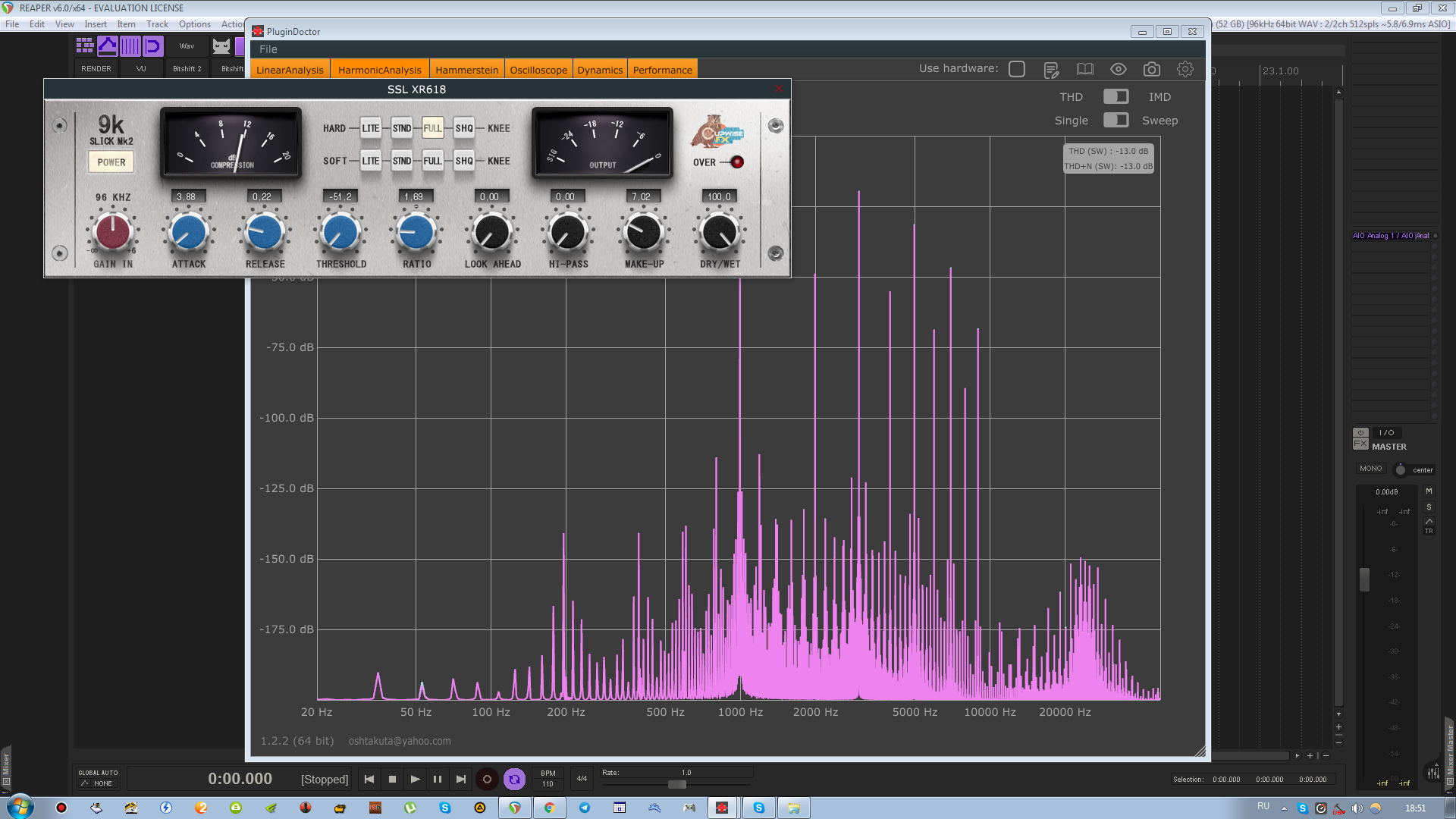Toggle the envelope toolbar icon in REAPER
This screenshot has height=819, width=1456.
[108, 46]
